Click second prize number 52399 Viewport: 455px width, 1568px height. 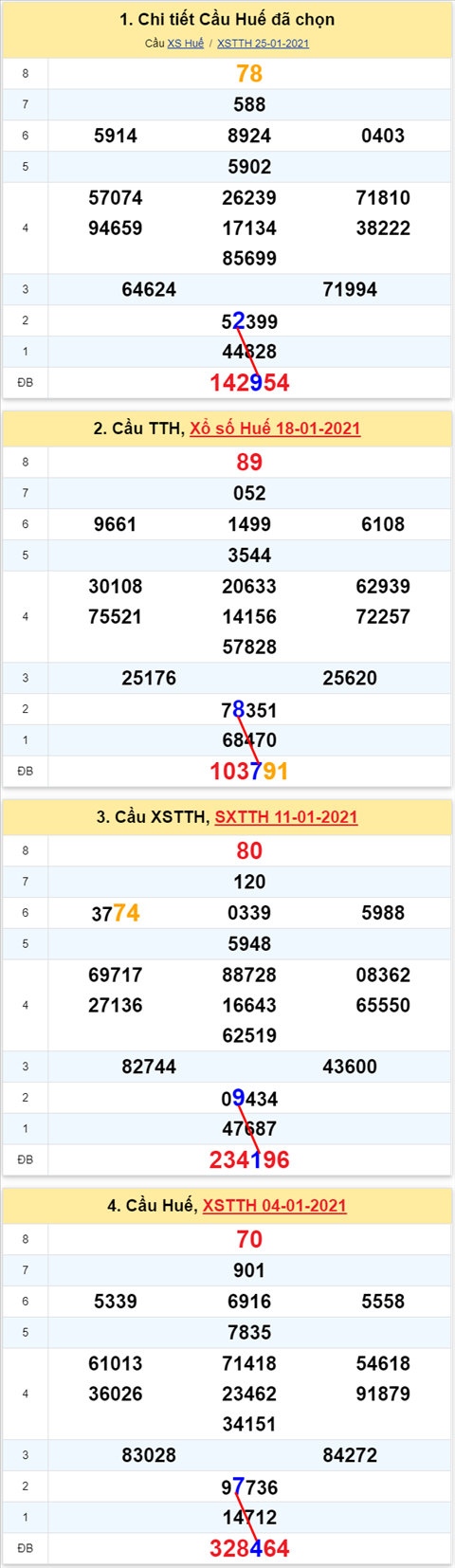coord(249,321)
